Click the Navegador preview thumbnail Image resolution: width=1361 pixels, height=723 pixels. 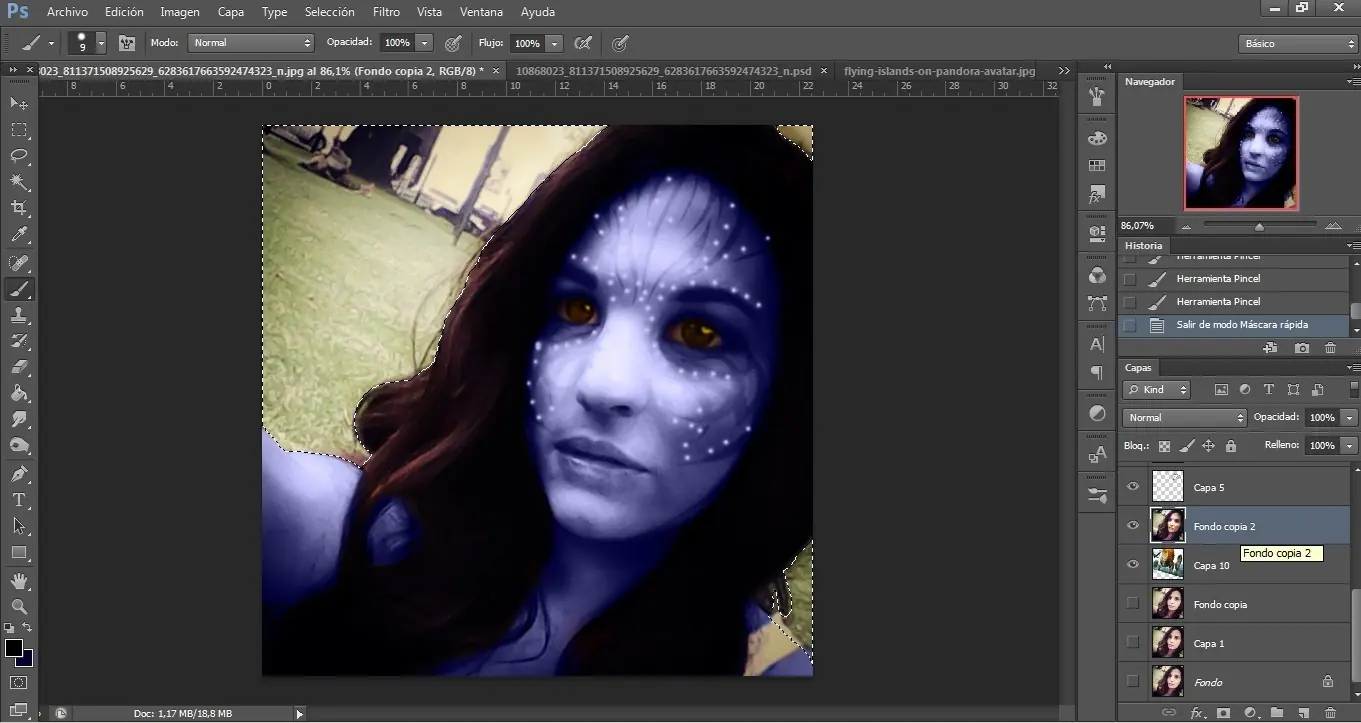1241,153
